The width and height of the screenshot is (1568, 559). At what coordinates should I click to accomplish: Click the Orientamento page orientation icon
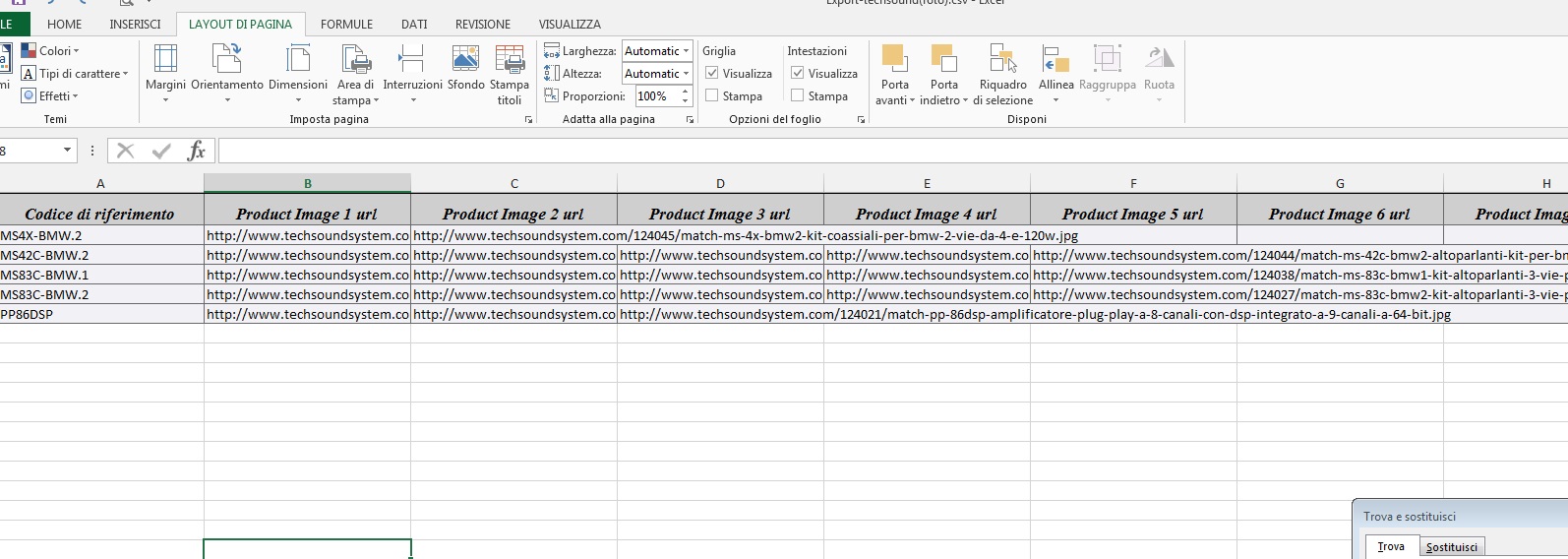(x=227, y=59)
